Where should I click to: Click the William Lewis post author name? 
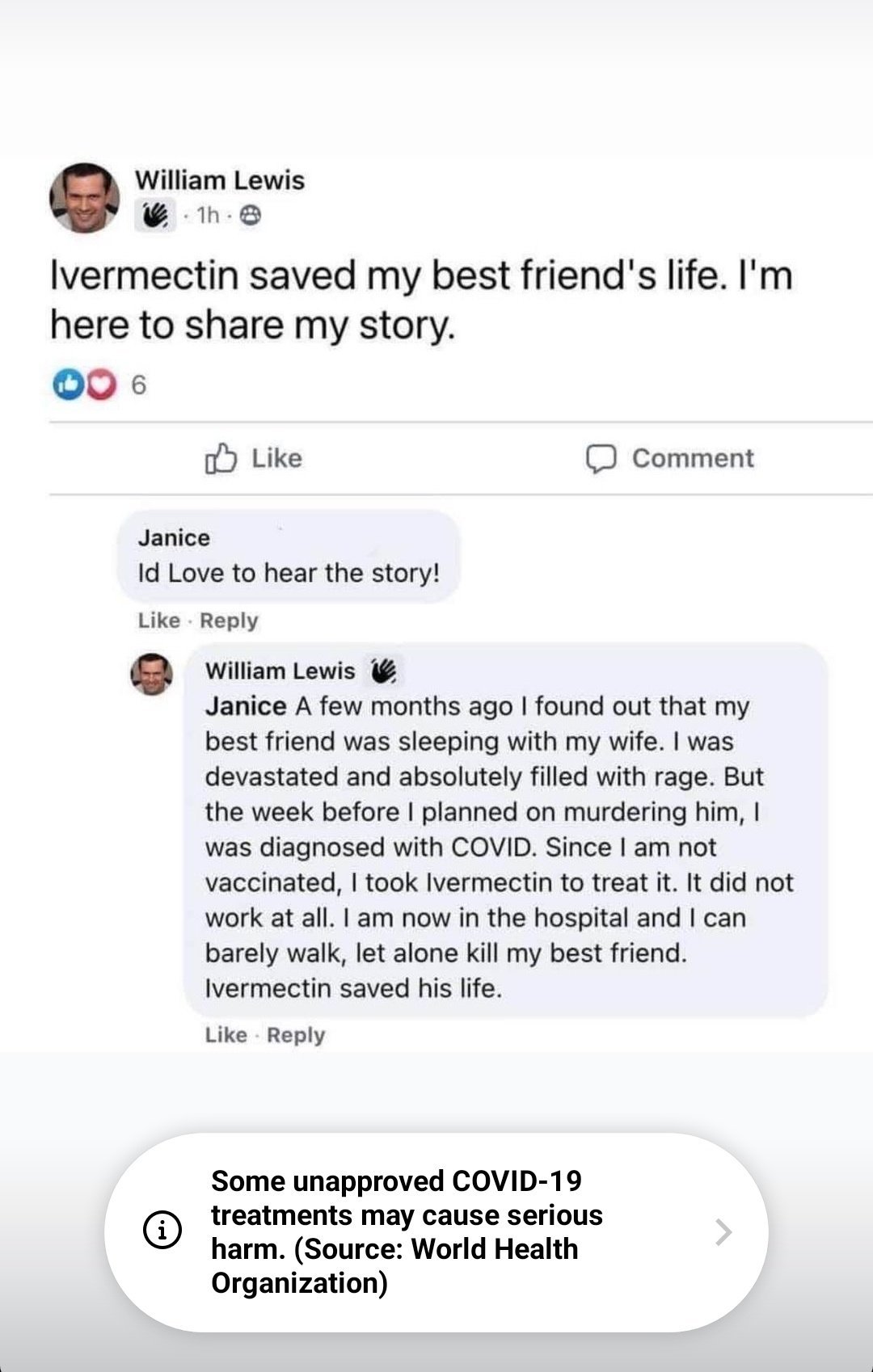coord(220,179)
